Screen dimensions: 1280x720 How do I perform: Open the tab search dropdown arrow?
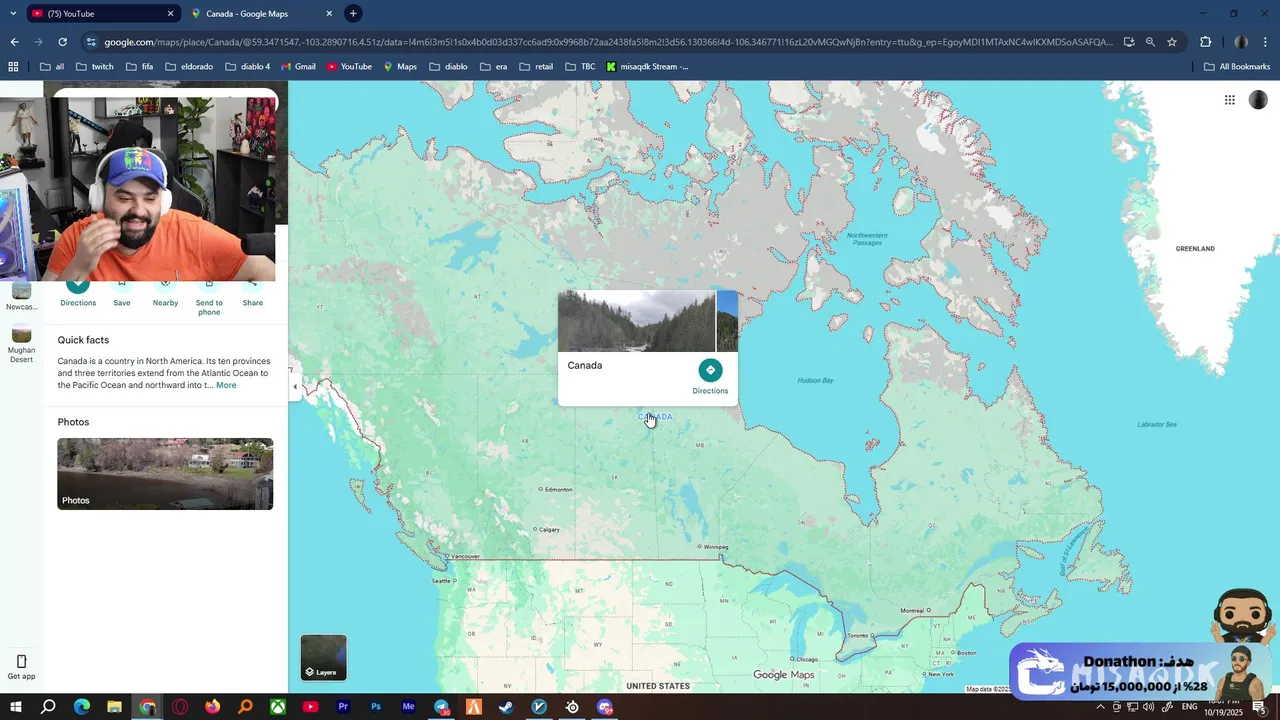tap(12, 14)
